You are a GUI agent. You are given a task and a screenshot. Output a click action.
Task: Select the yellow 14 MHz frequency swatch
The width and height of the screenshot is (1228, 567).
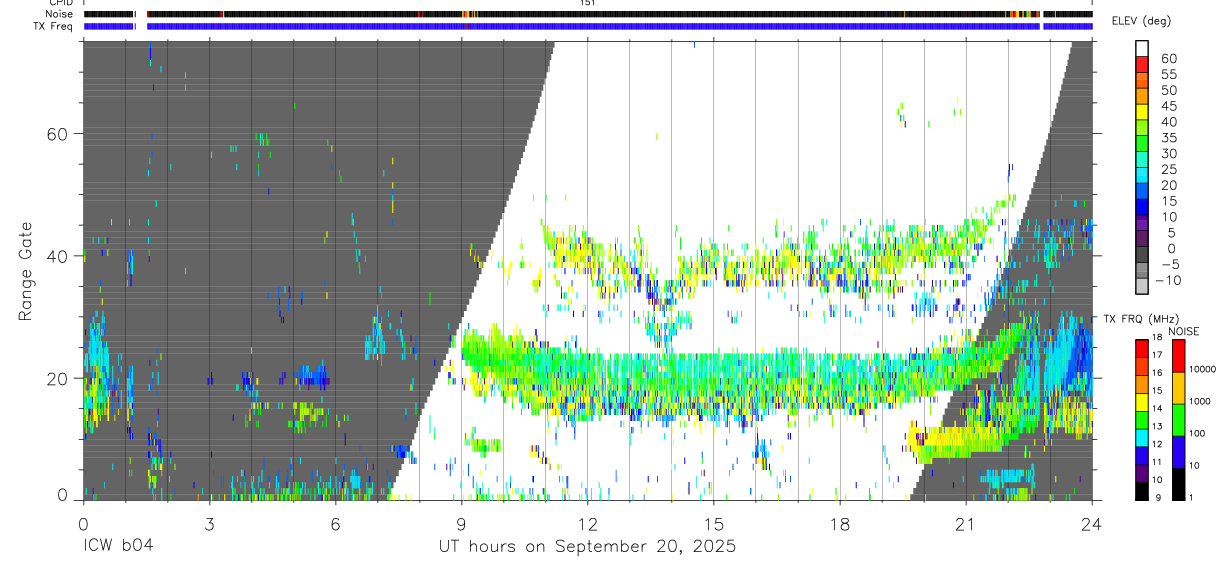1142,402
